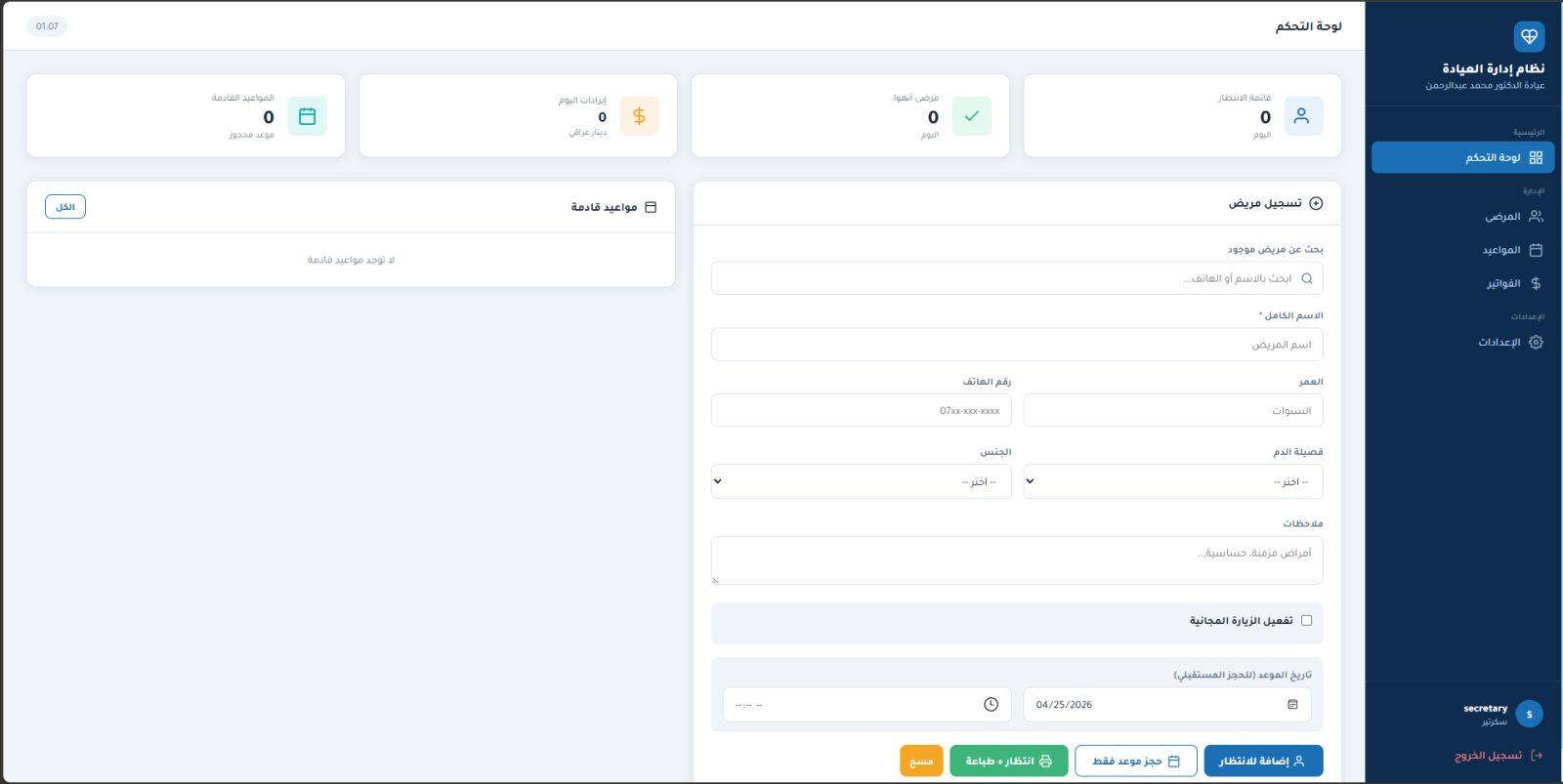Click the logout arrow icon
1563x784 pixels.
[1537, 755]
